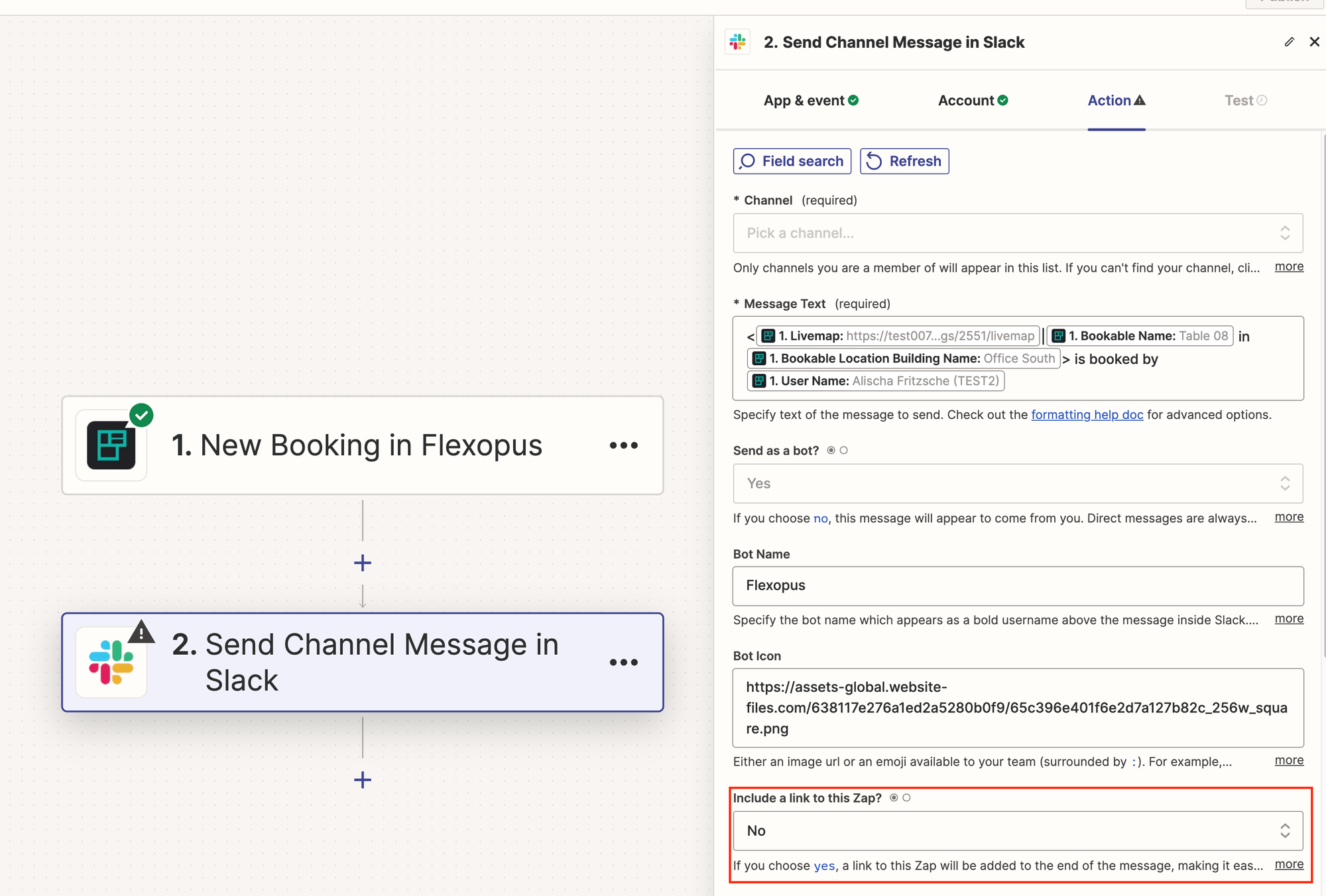1326x896 pixels.
Task: Select first radio beside Send as a bot
Action: [831, 451]
